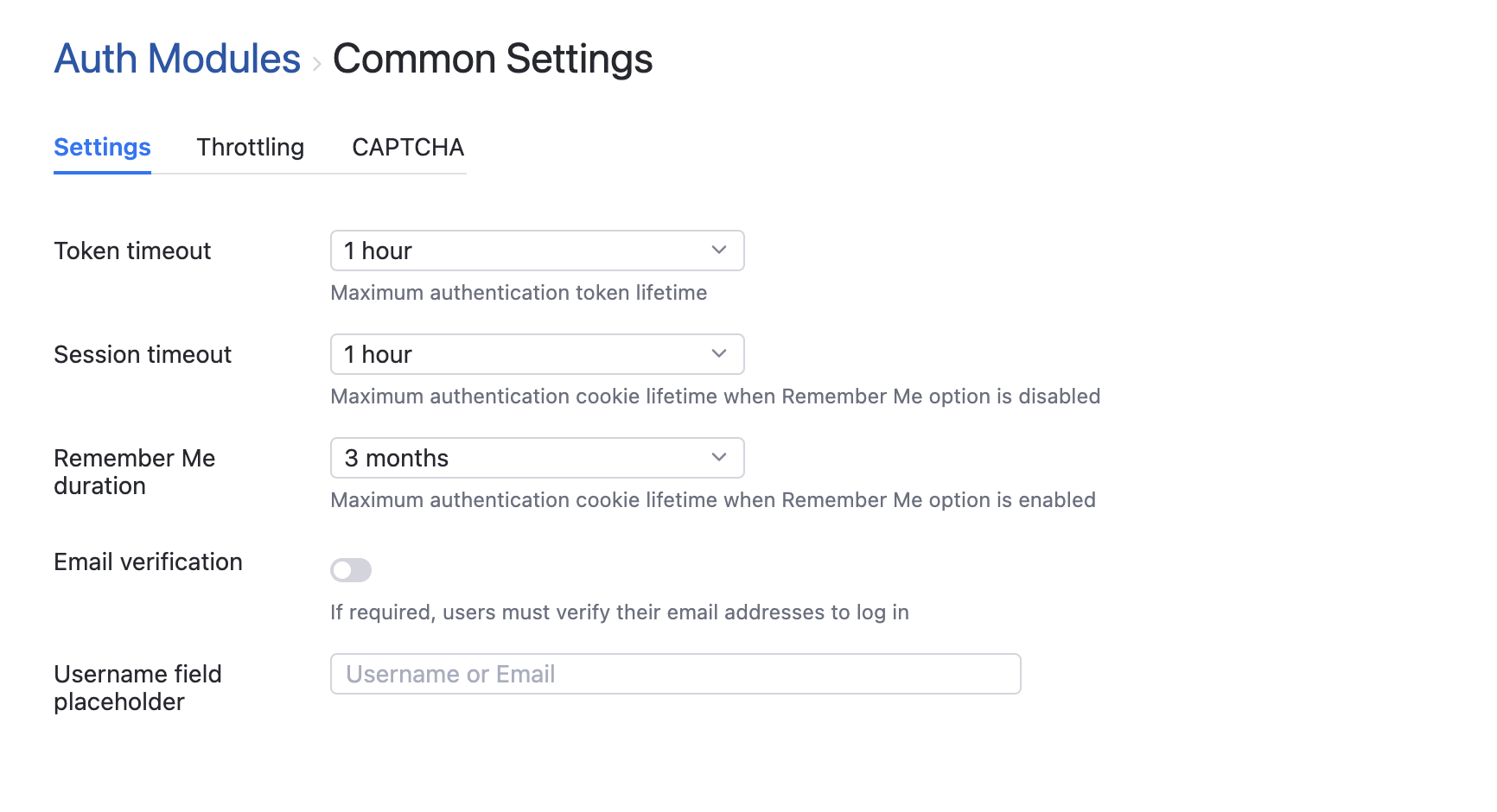Focus the Username or Email placeholder input
This screenshot has height=812, width=1497.
click(676, 674)
